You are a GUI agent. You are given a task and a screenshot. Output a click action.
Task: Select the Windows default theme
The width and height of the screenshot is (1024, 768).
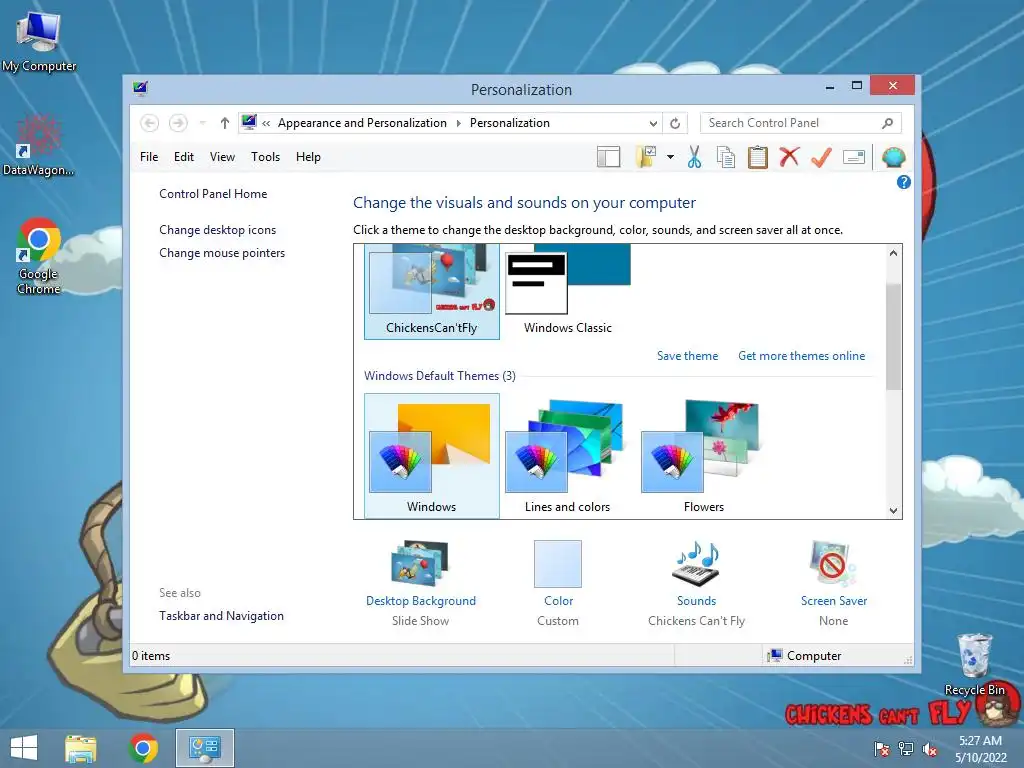click(x=432, y=456)
